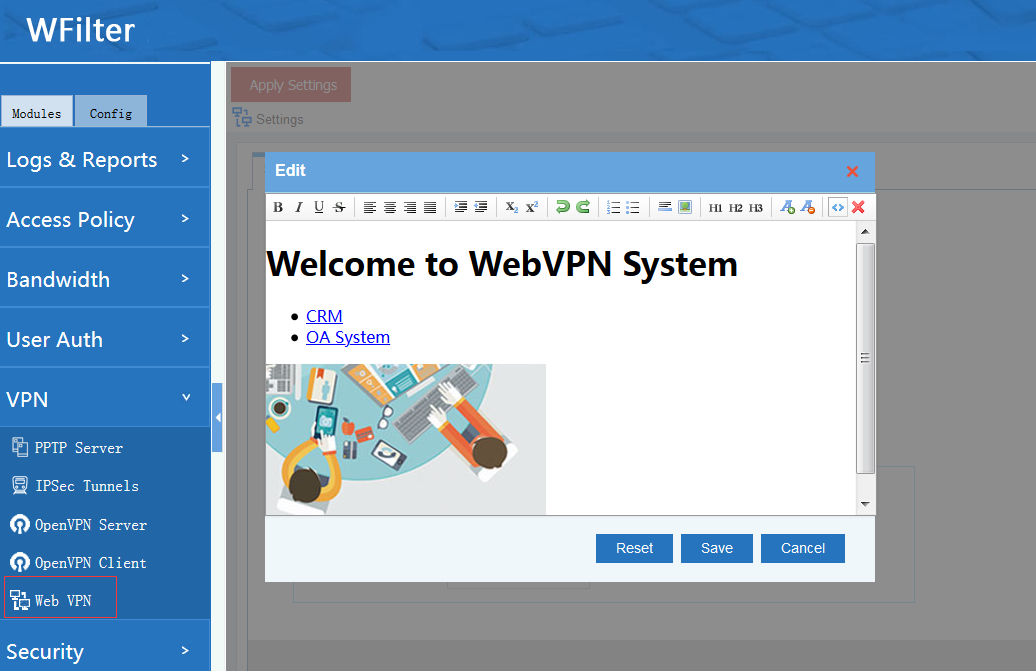1036x671 pixels.
Task: Apply H1 heading style
Action: (716, 207)
